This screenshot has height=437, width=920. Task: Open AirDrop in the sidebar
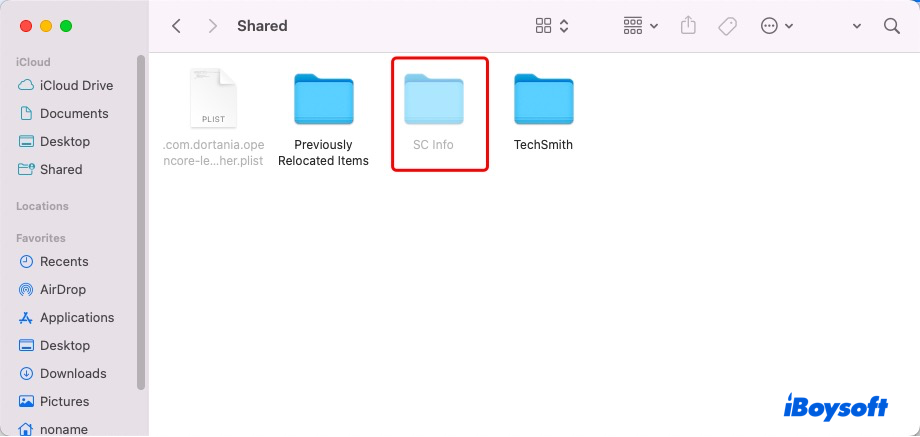click(x=62, y=289)
